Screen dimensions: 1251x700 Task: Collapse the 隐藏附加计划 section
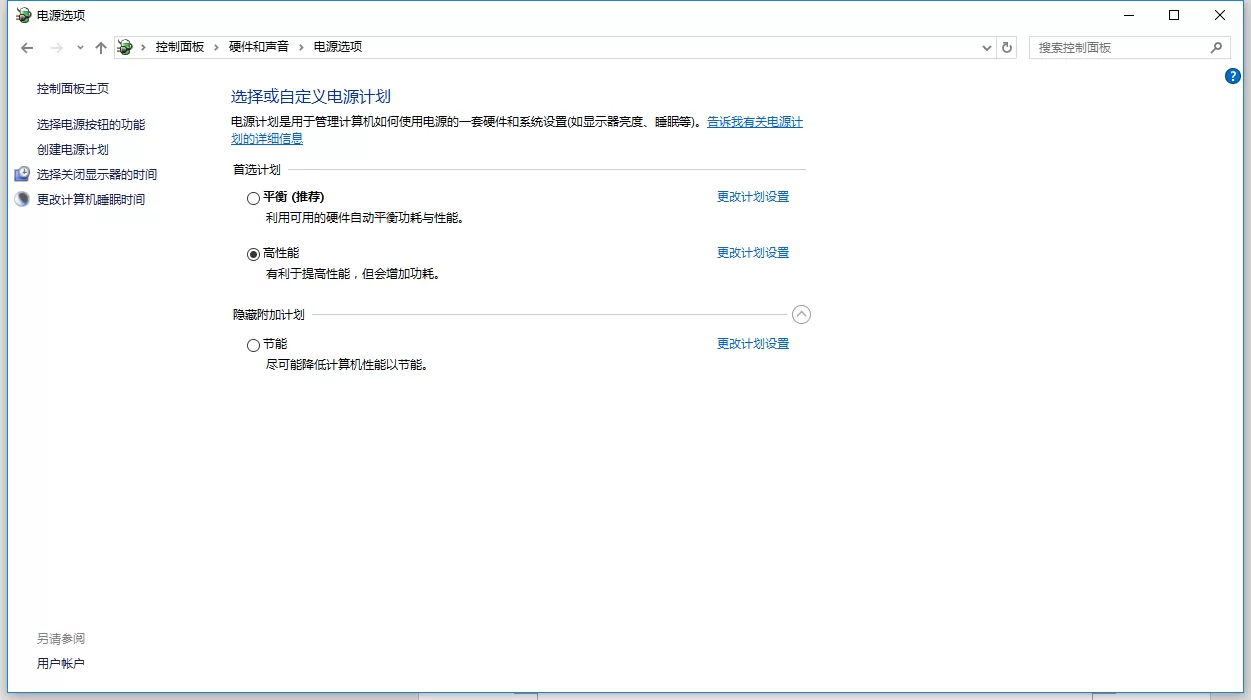tap(801, 314)
